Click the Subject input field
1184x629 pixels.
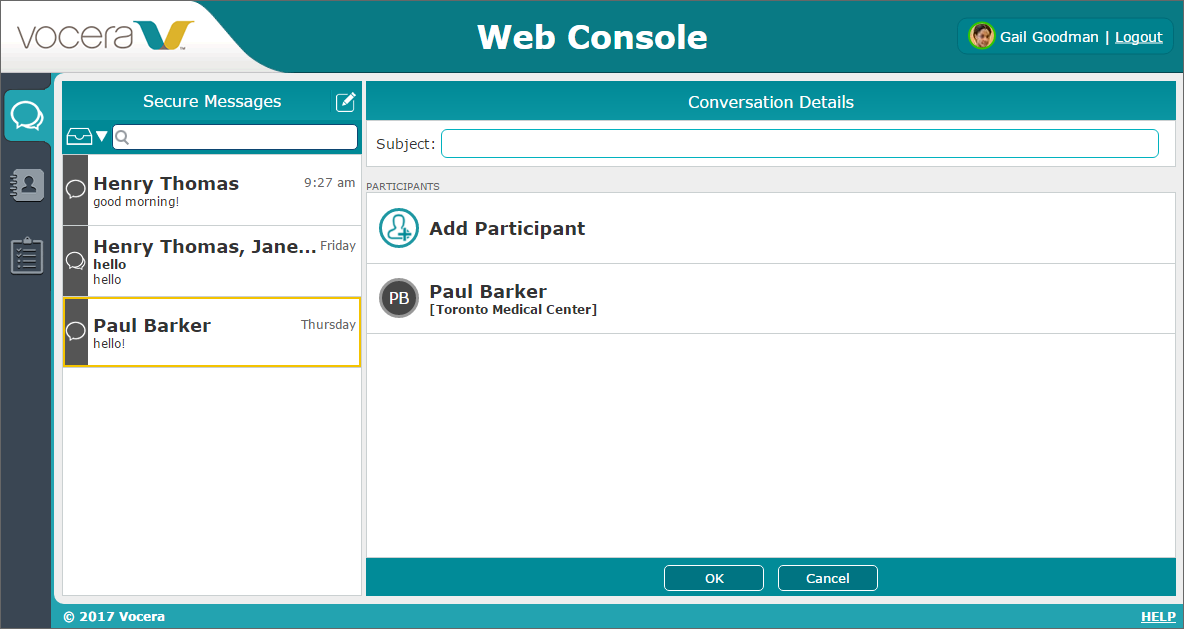click(800, 143)
